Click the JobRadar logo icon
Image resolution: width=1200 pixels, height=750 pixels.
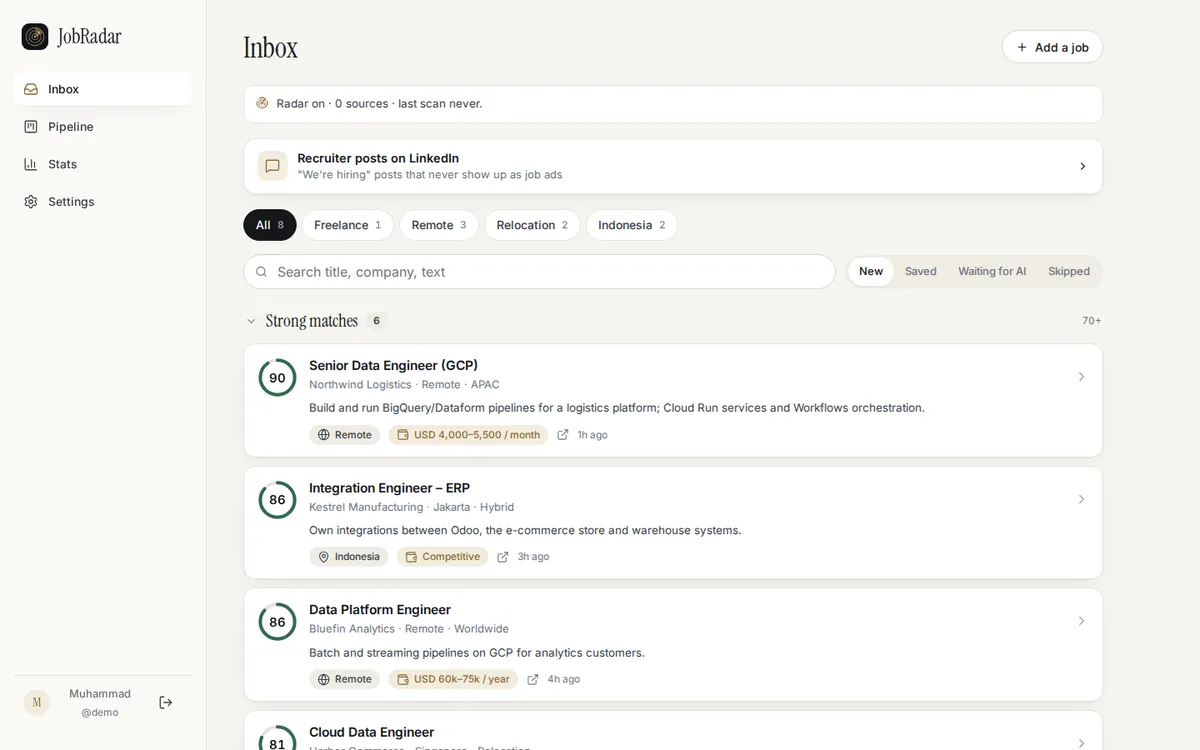point(35,37)
